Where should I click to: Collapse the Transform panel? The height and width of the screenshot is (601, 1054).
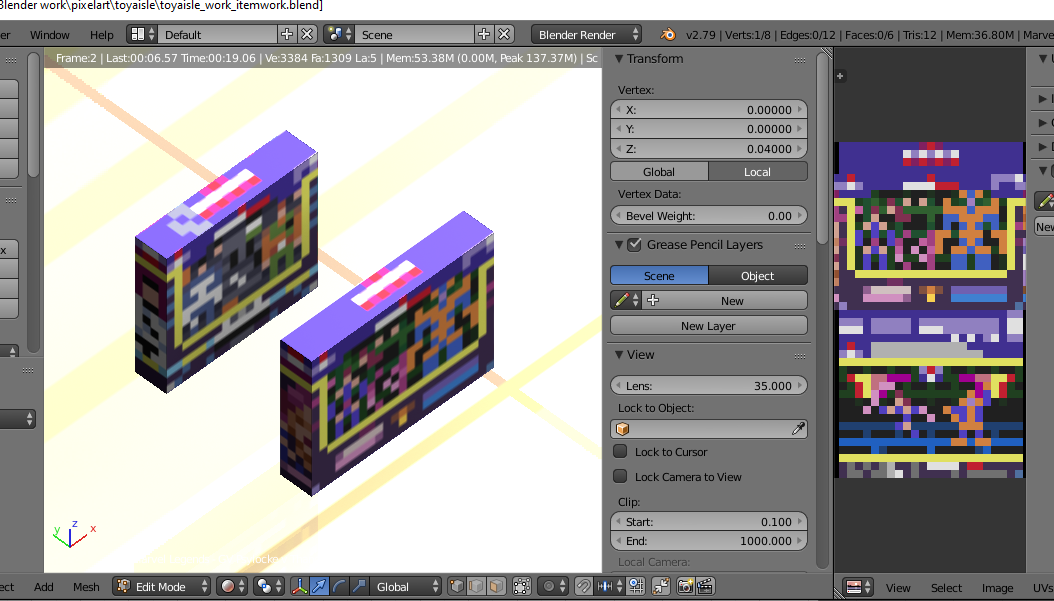pos(619,59)
